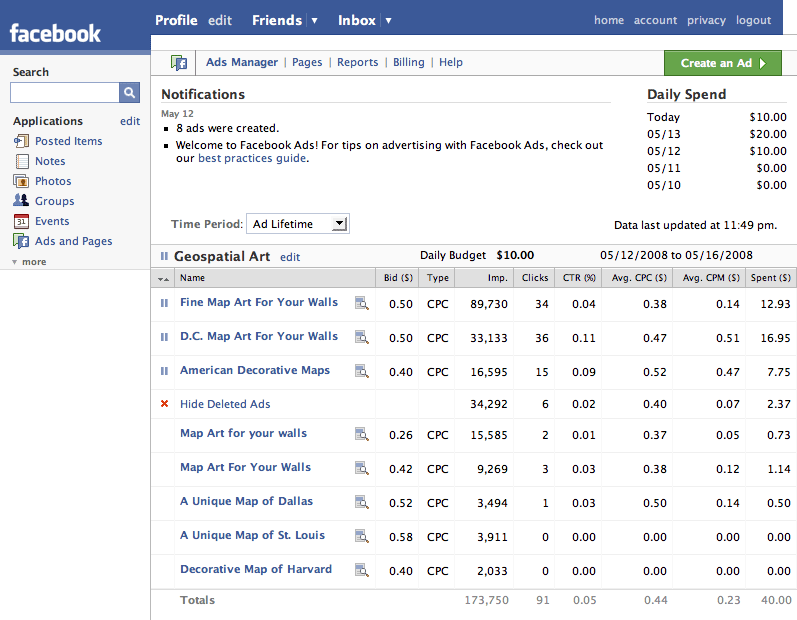Click the Friends menu label
The height and width of the screenshot is (620, 797).
tap(277, 20)
